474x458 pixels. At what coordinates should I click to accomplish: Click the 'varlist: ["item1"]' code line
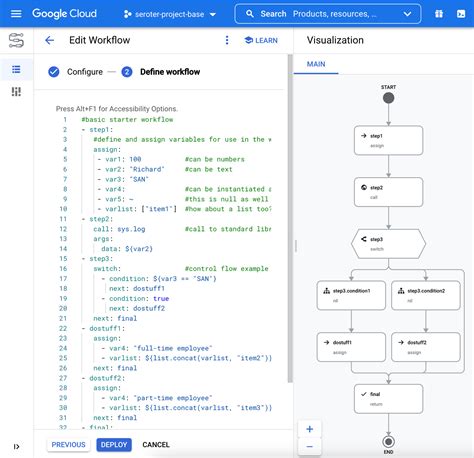coord(141,209)
